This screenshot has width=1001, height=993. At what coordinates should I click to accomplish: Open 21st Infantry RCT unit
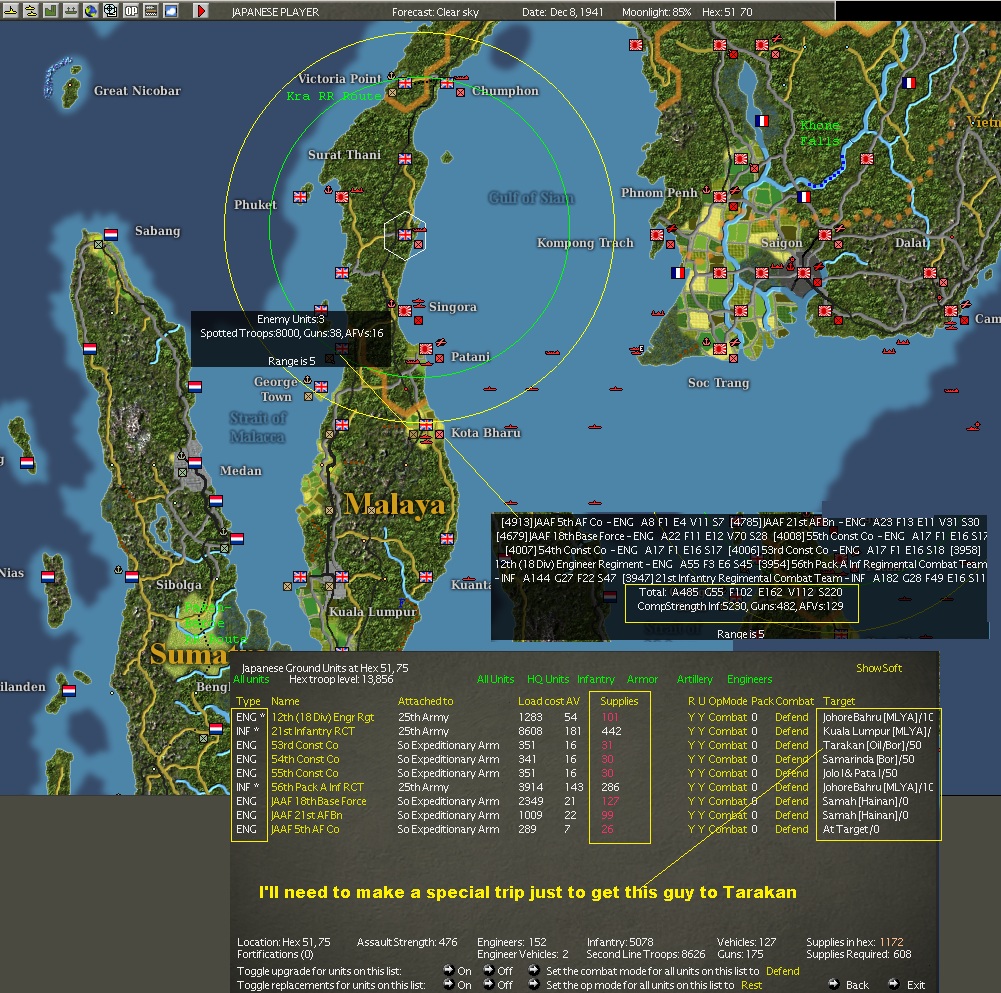313,731
